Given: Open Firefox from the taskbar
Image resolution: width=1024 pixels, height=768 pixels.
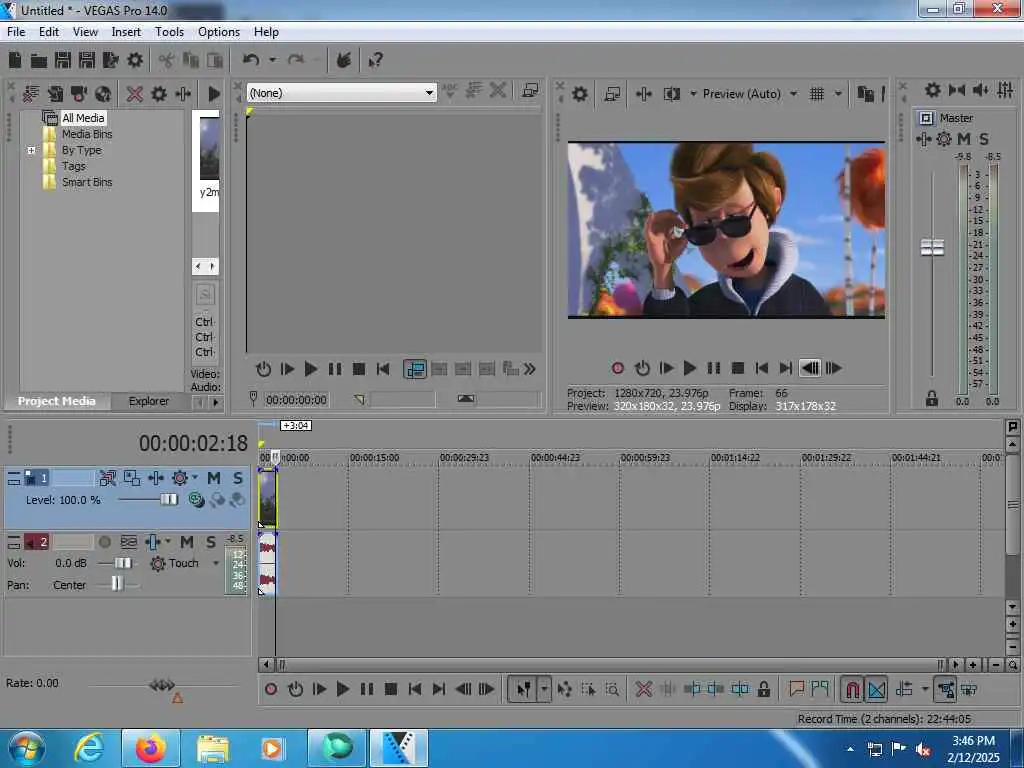Looking at the screenshot, I should coord(150,748).
